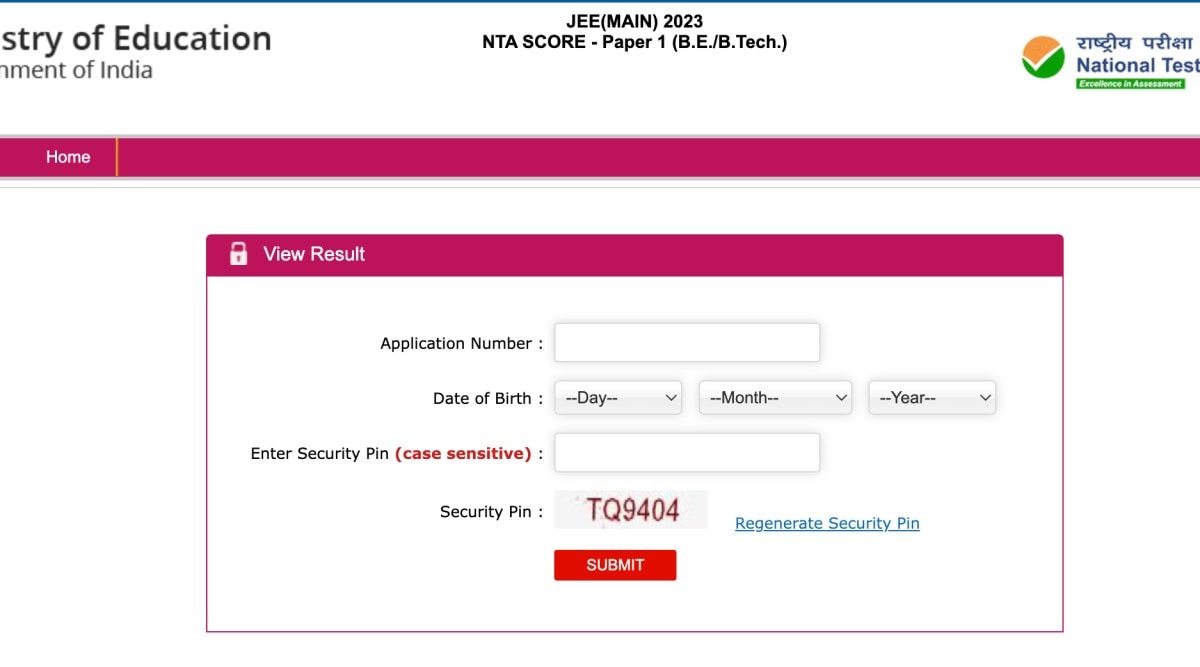Click the case sensitive warning label
The height and width of the screenshot is (667, 1200).
[x=464, y=453]
